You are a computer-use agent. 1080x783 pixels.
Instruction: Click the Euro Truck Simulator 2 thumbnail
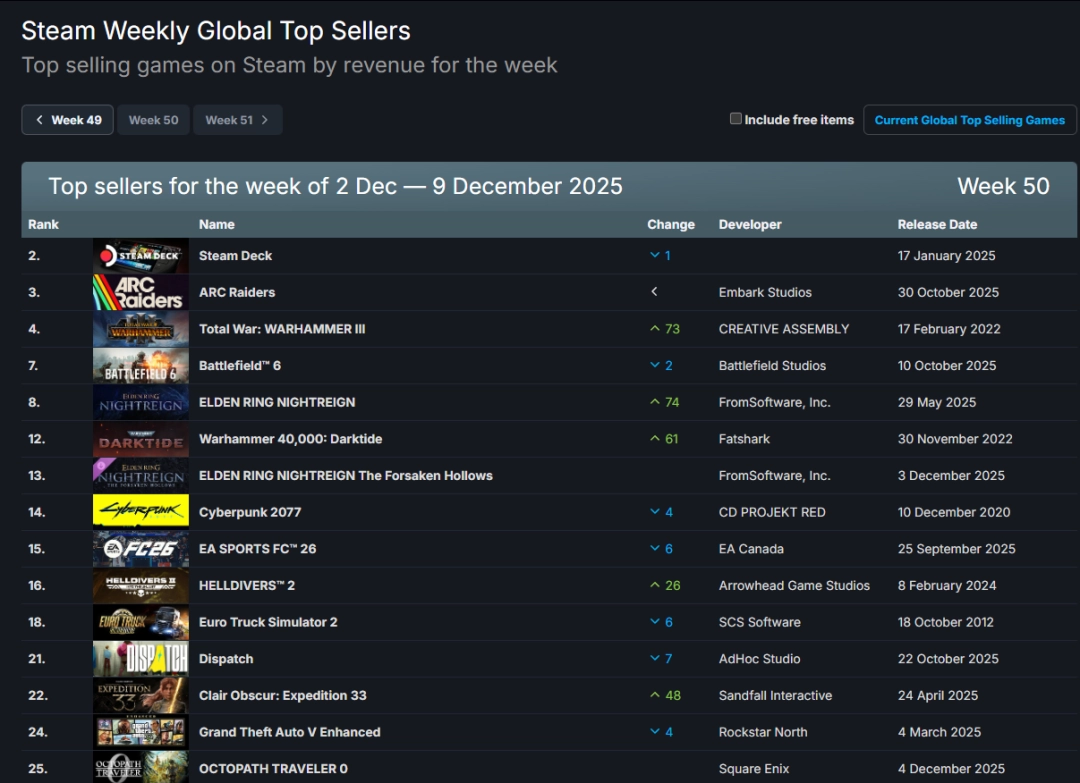tap(140, 622)
